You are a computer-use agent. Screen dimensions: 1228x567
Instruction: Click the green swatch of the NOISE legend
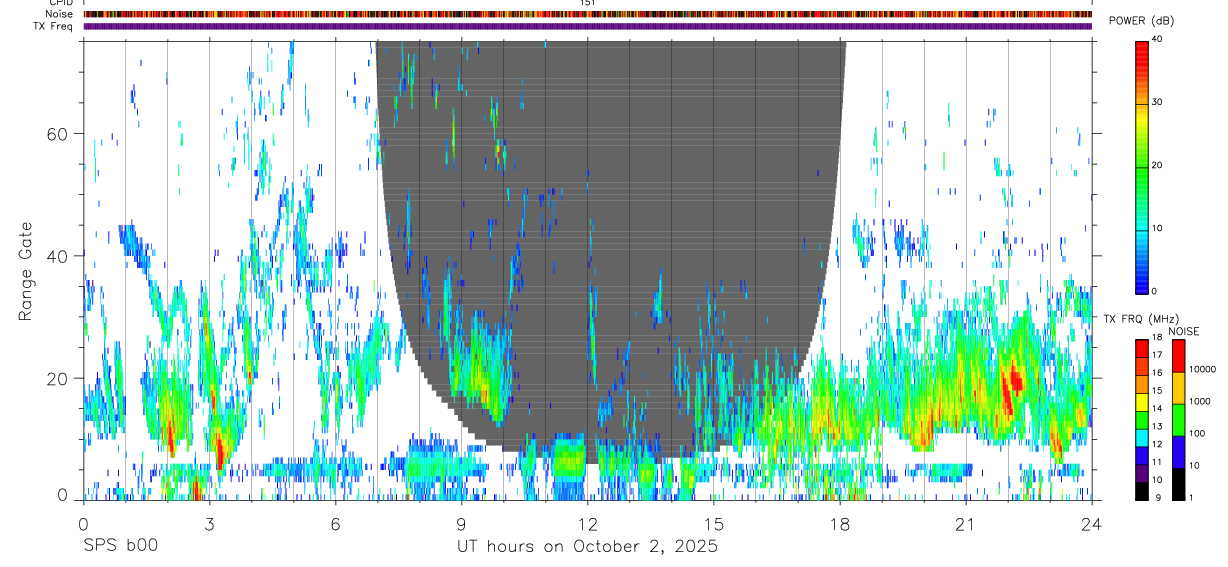pos(1177,420)
